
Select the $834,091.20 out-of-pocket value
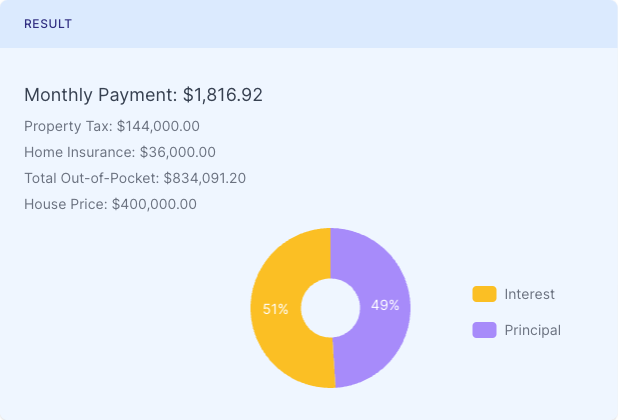(205, 178)
